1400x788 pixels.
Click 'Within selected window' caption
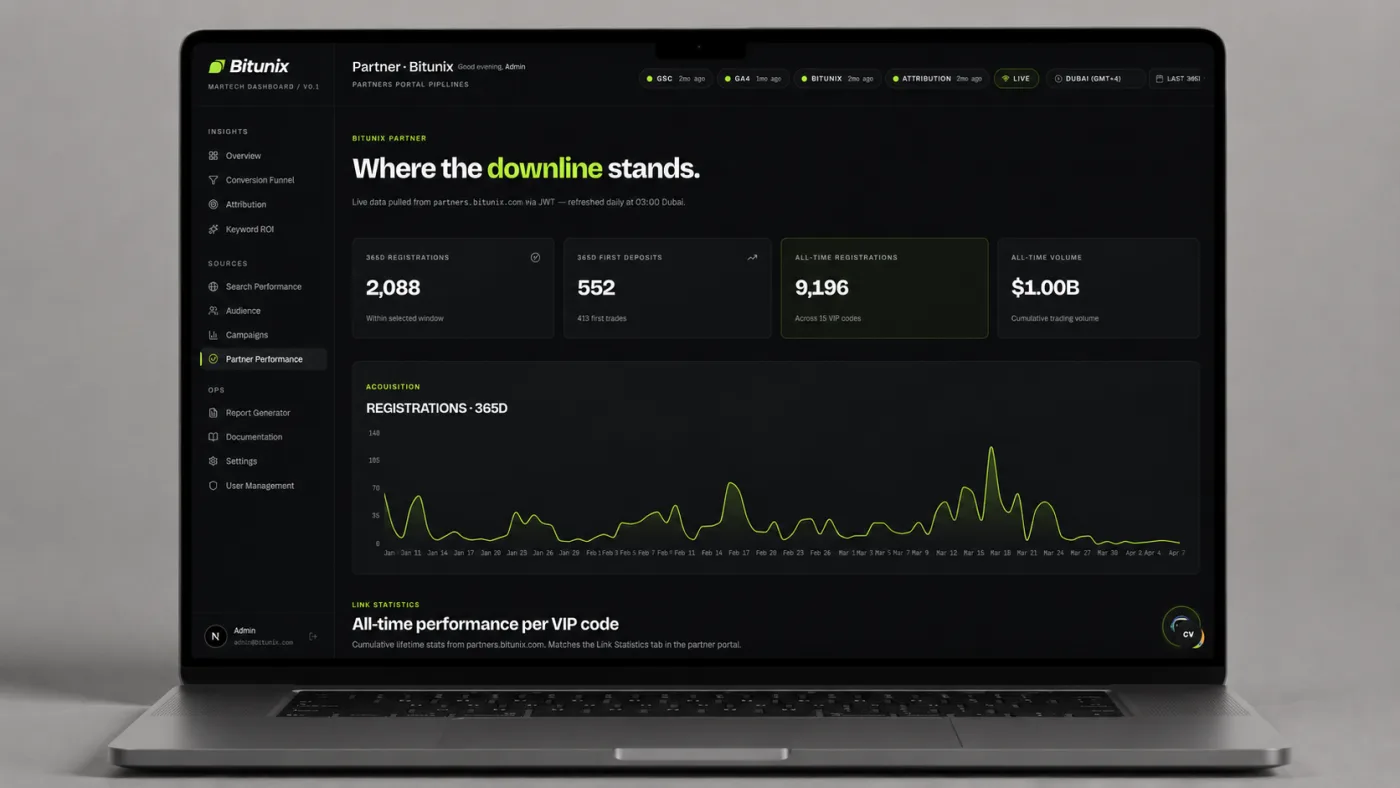point(405,318)
